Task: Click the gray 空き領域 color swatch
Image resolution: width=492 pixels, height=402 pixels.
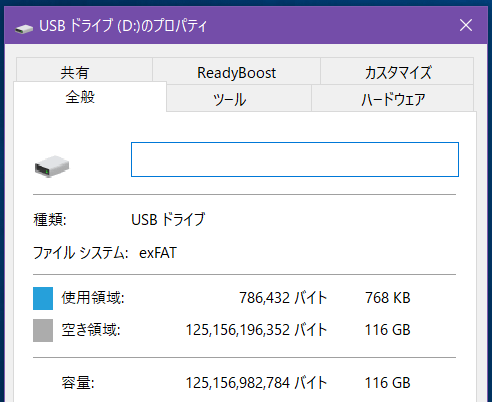Action: pyautogui.click(x=43, y=330)
